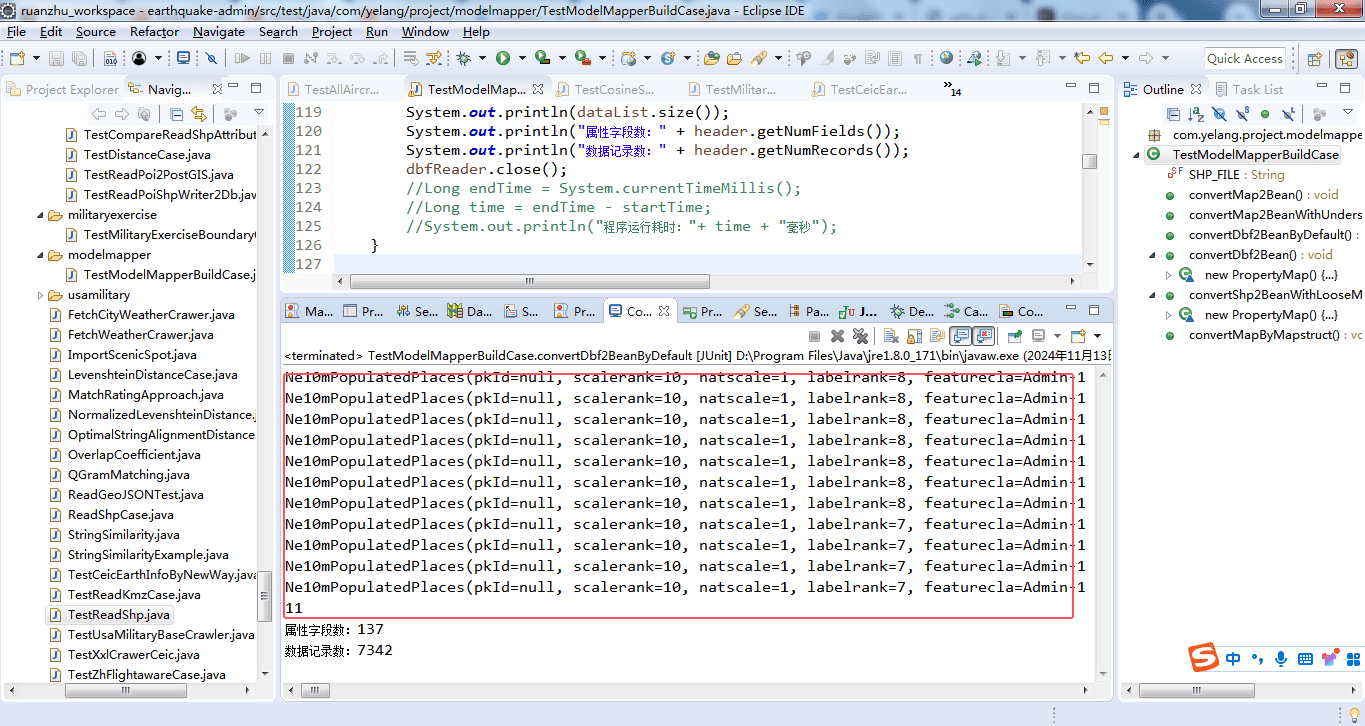Click the Skip All Breakpoints icon
Screen dimensions: 1365x726
211,58
